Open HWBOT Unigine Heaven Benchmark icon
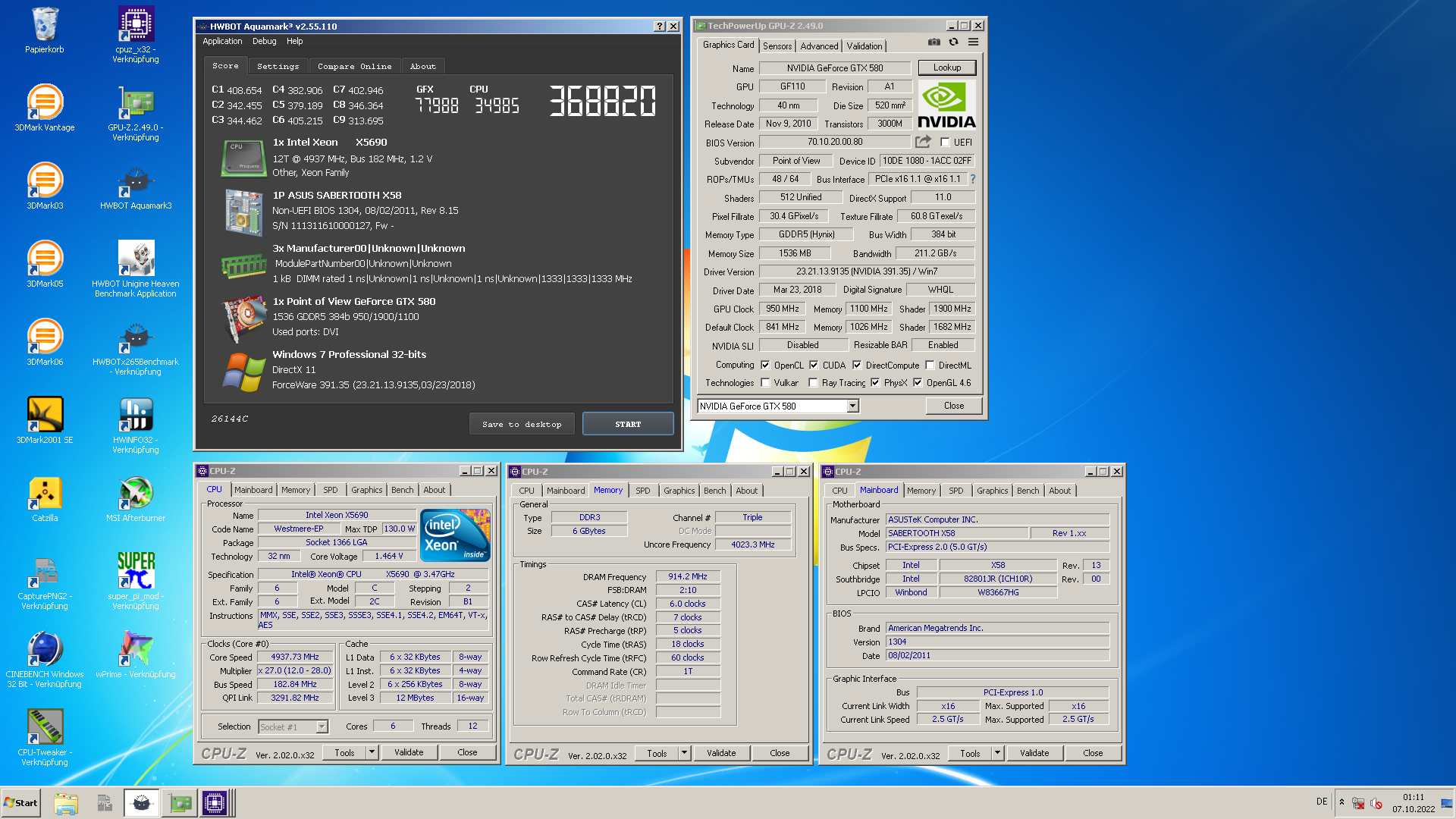The height and width of the screenshot is (819, 1456). (x=136, y=269)
